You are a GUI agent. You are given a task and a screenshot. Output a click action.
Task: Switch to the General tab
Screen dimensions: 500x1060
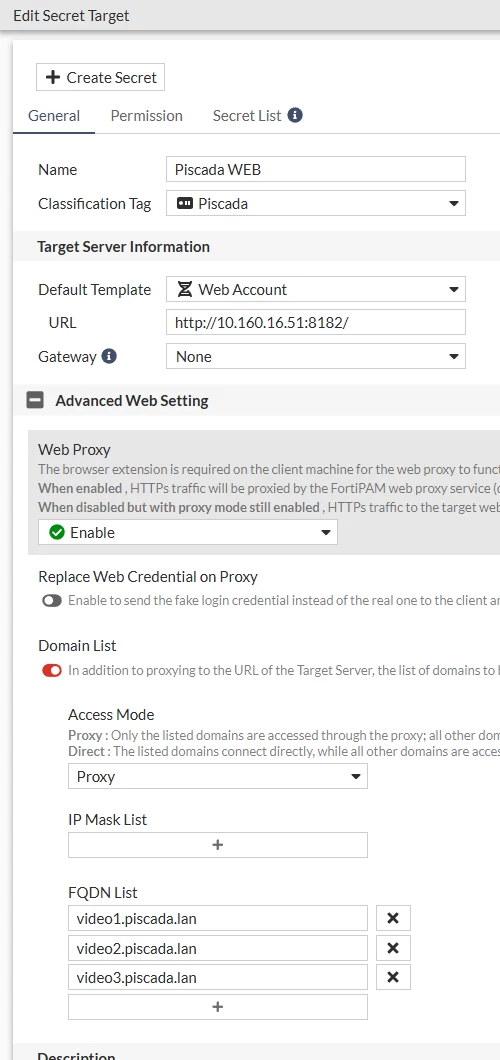point(54,116)
